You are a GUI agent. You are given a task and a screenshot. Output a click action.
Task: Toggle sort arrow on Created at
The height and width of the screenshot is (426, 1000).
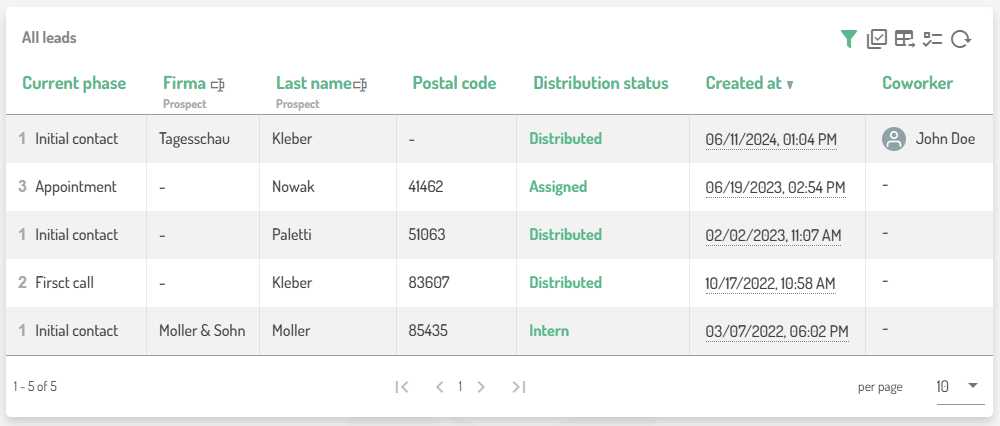click(790, 85)
